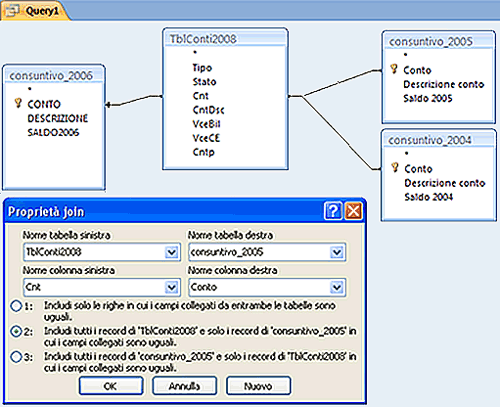This screenshot has height=407, width=500.
Task: Select the CnIp field
Action: (x=204, y=152)
